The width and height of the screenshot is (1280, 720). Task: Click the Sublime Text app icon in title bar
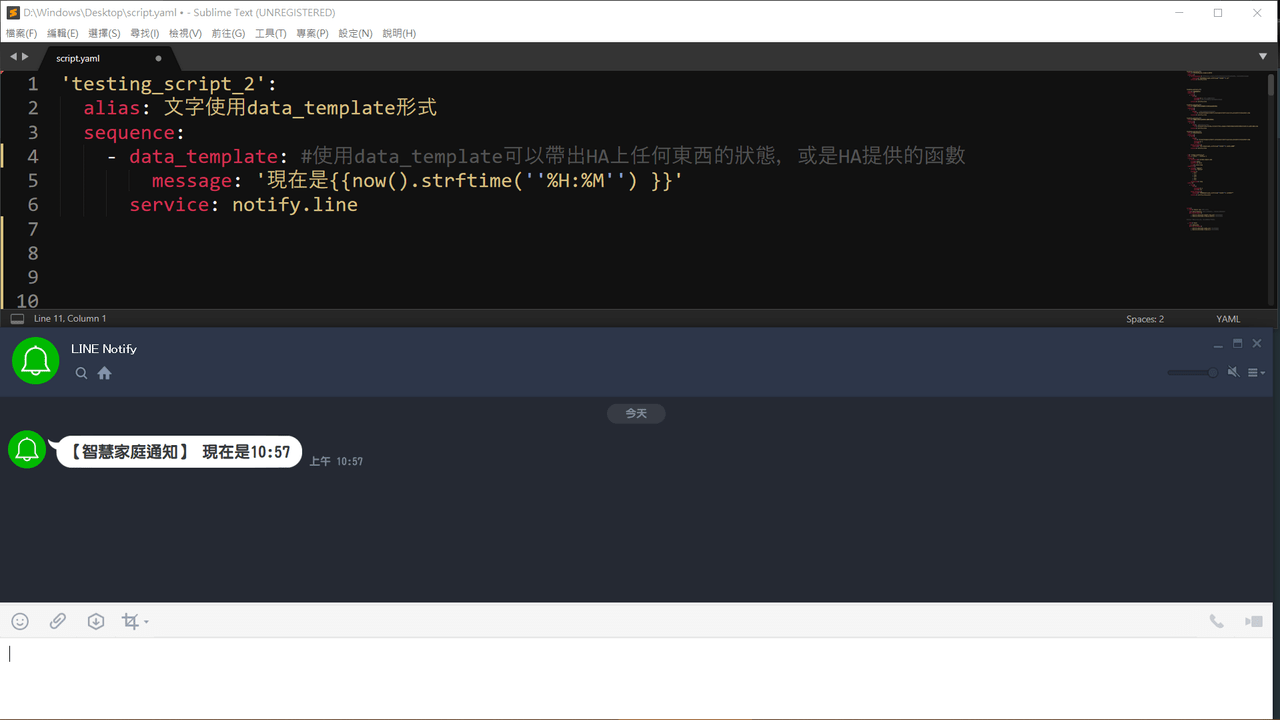[13, 13]
